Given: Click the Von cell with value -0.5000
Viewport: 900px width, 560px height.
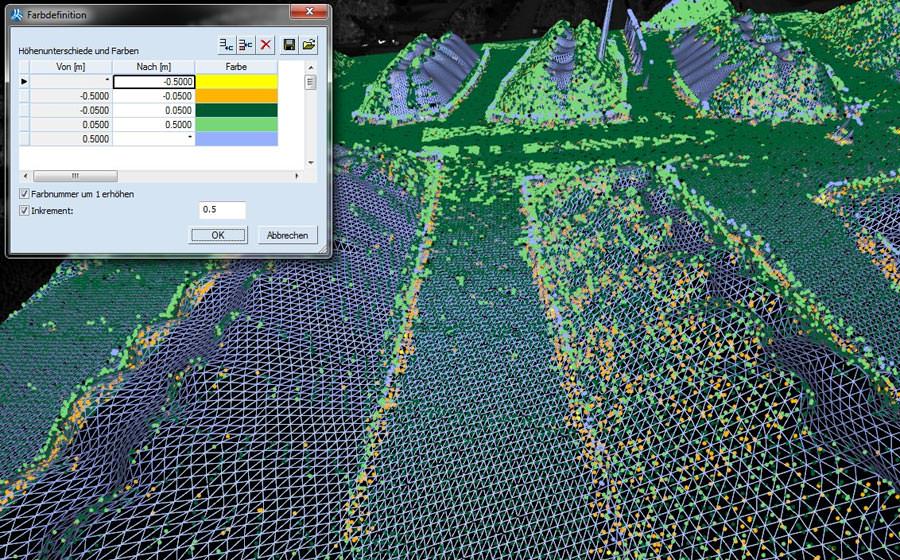Looking at the screenshot, I should click(x=71, y=96).
